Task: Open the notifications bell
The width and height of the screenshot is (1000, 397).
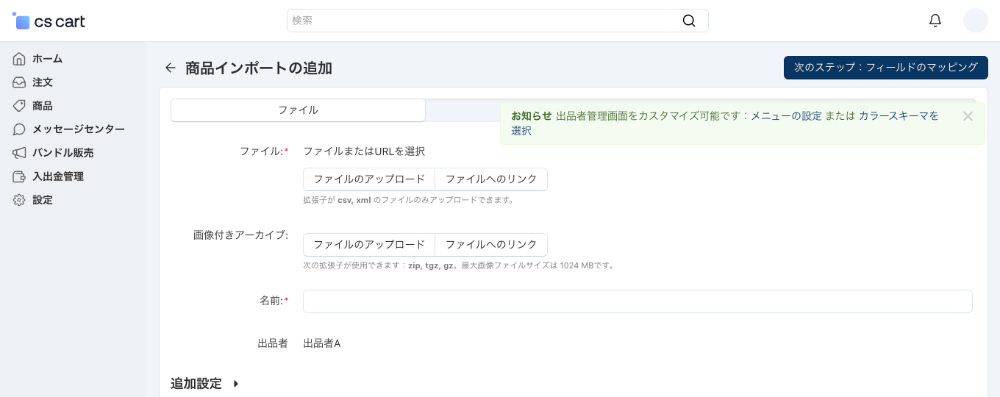Action: pyautogui.click(x=935, y=20)
